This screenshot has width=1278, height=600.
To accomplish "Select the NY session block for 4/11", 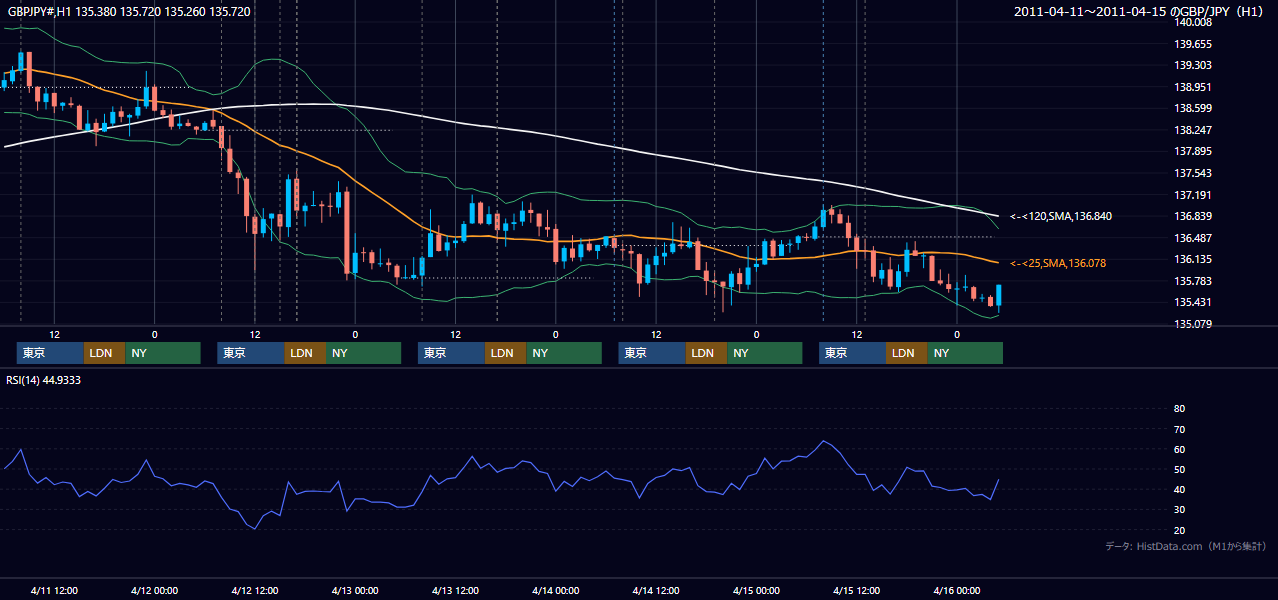I will tap(163, 353).
